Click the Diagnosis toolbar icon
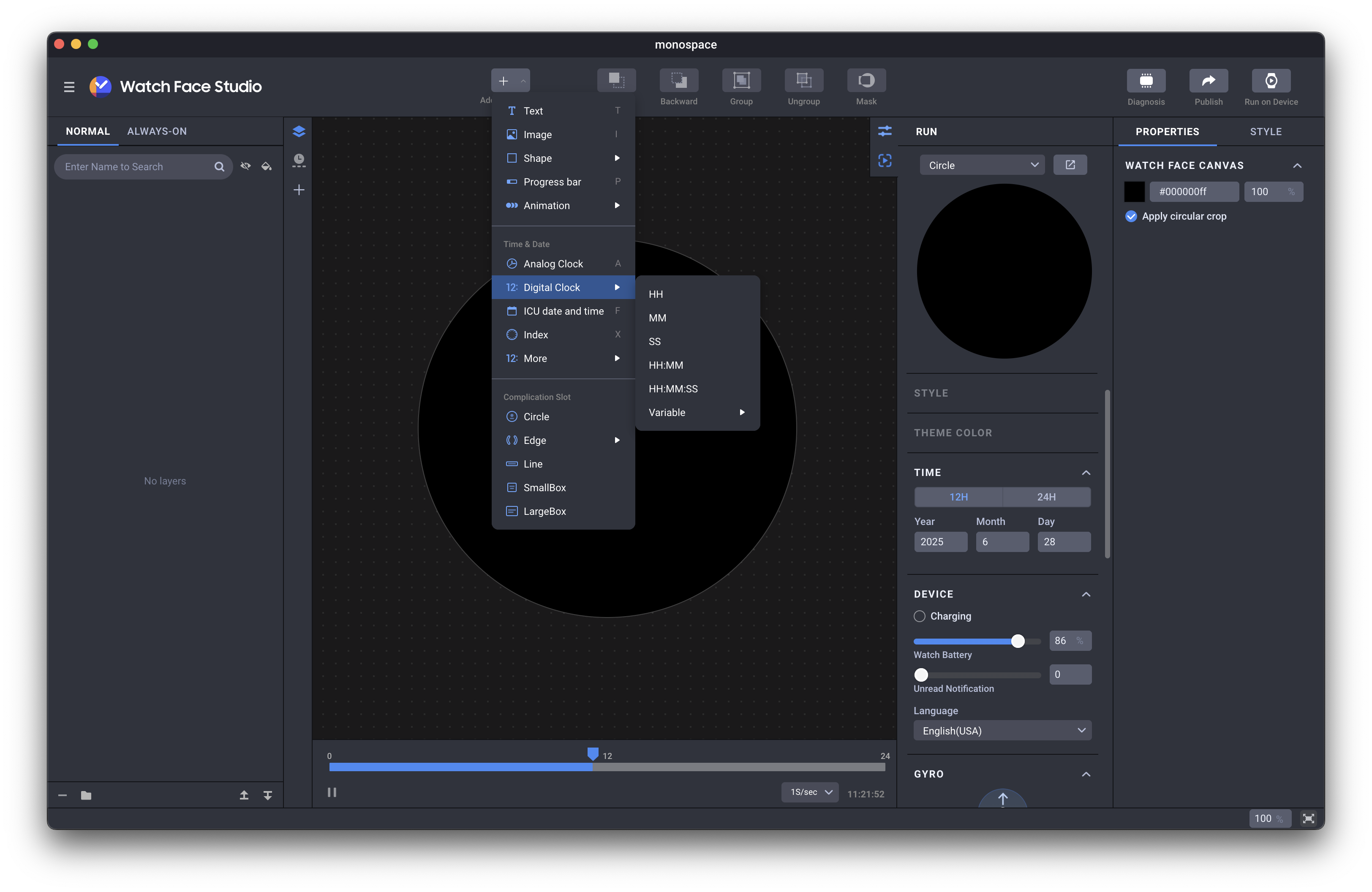The image size is (1372, 892). point(1146,81)
